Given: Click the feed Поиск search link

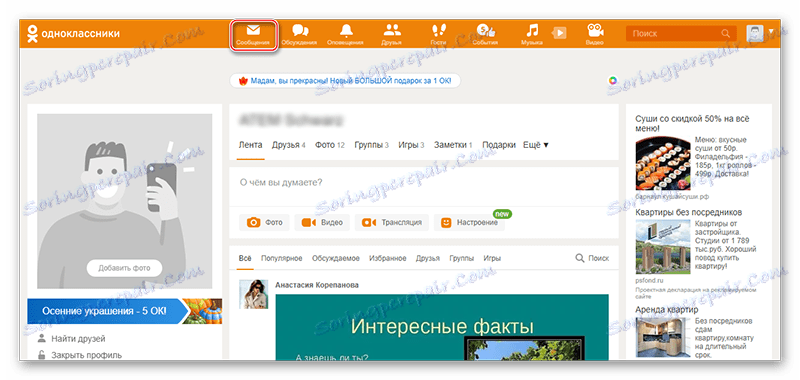Looking at the screenshot, I should coord(592,259).
